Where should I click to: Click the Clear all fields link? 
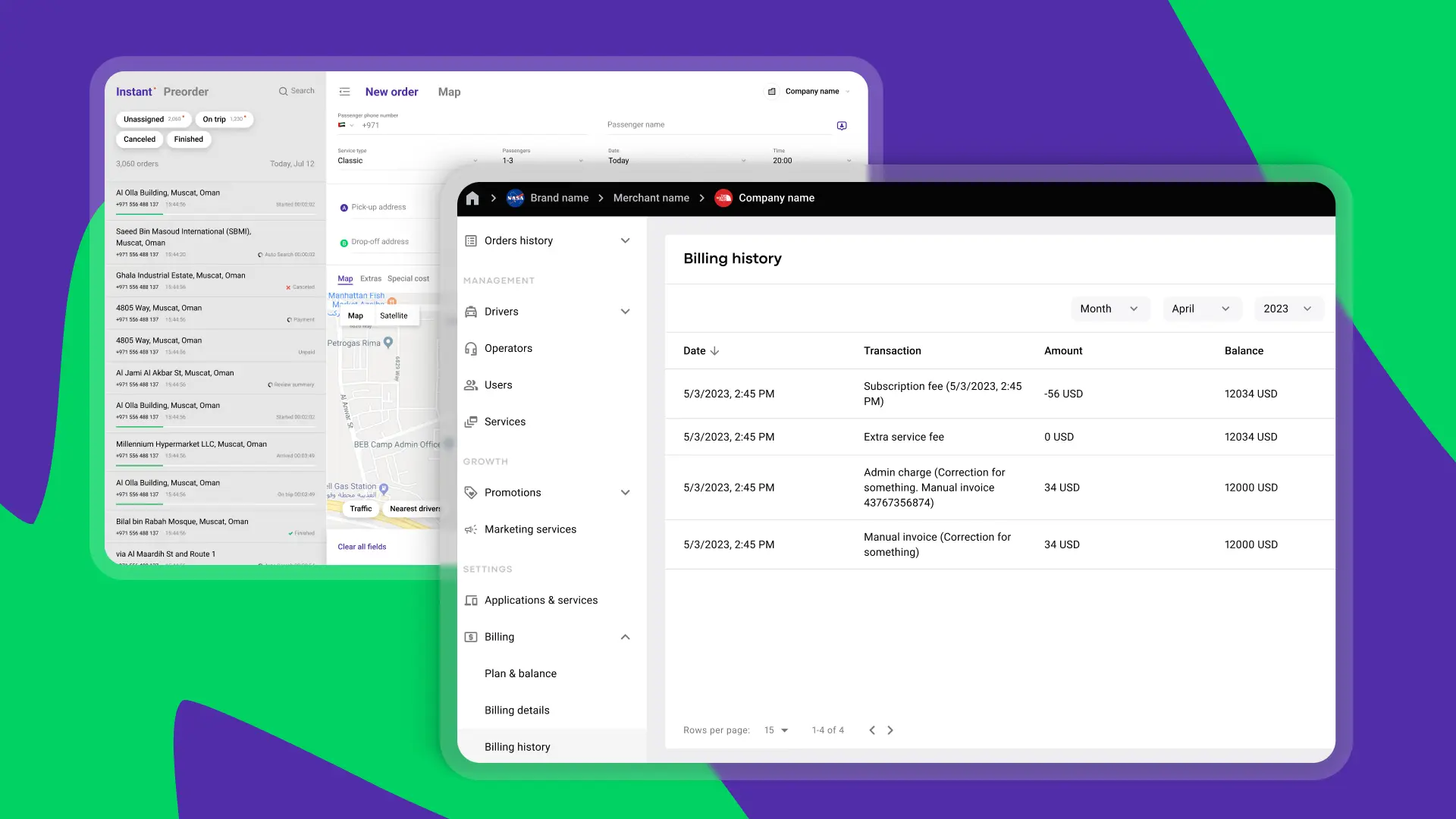(x=362, y=546)
